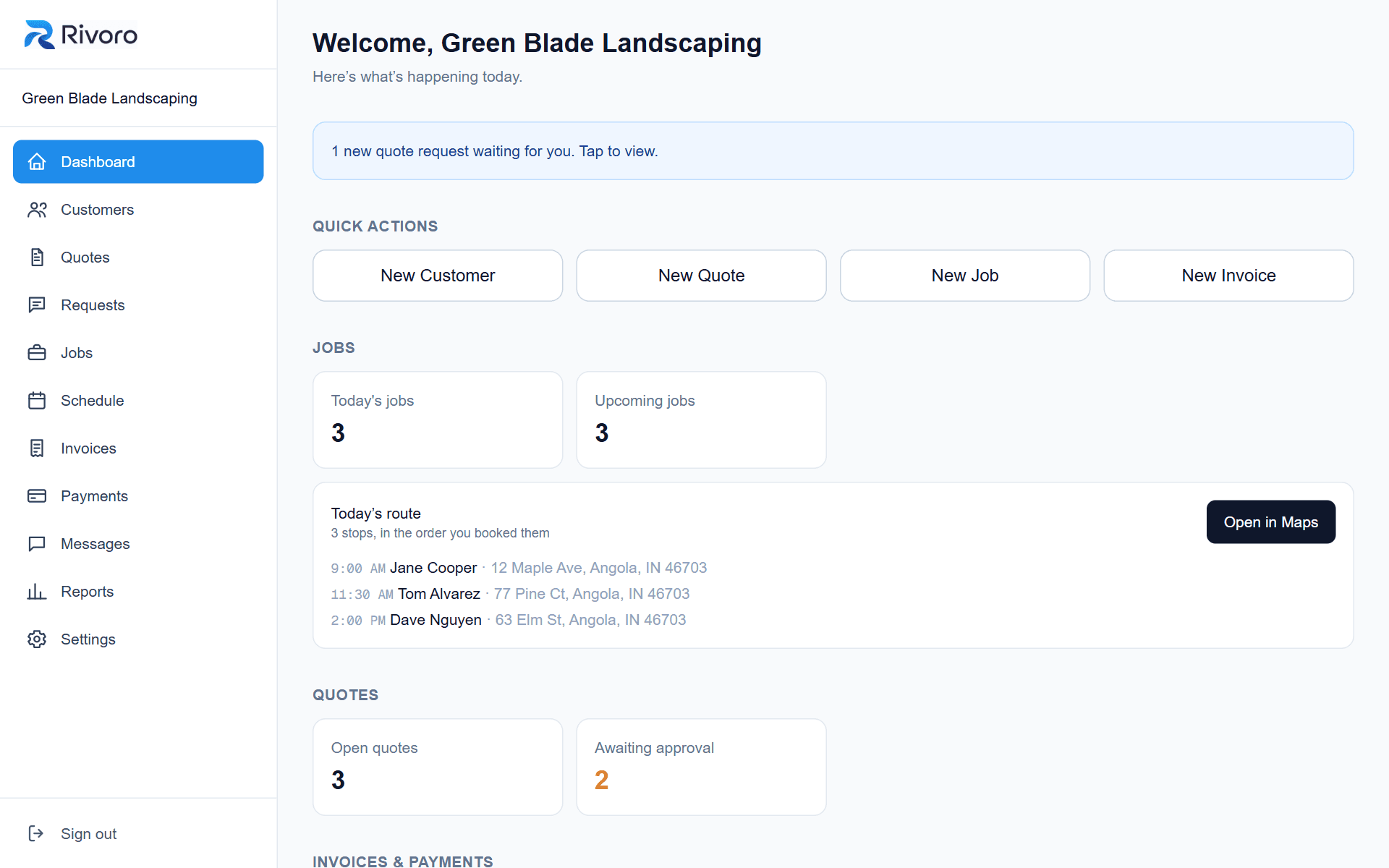Image resolution: width=1389 pixels, height=868 pixels.
Task: Click the Dashboard home icon
Action: (x=37, y=162)
